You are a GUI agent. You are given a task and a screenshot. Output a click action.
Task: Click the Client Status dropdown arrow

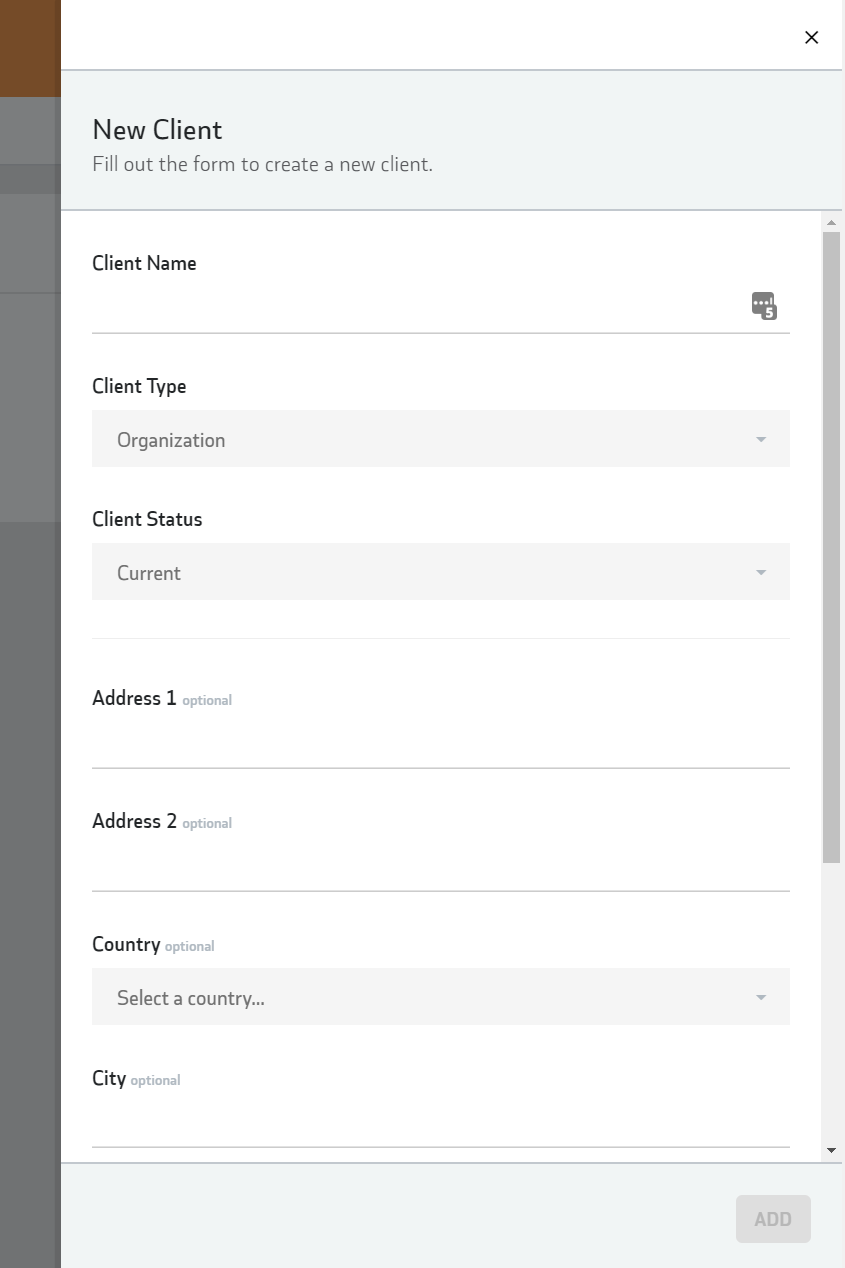click(x=761, y=573)
